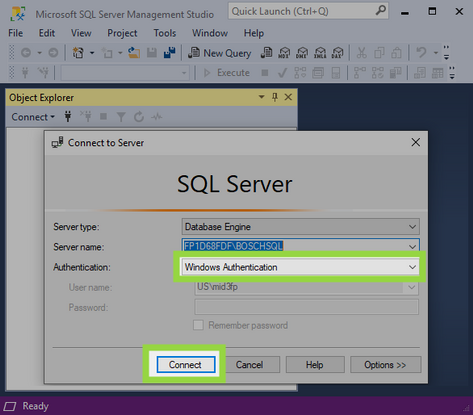Click Object Explorer Refresh icon
The width and height of the screenshot is (473, 415).
(139, 117)
